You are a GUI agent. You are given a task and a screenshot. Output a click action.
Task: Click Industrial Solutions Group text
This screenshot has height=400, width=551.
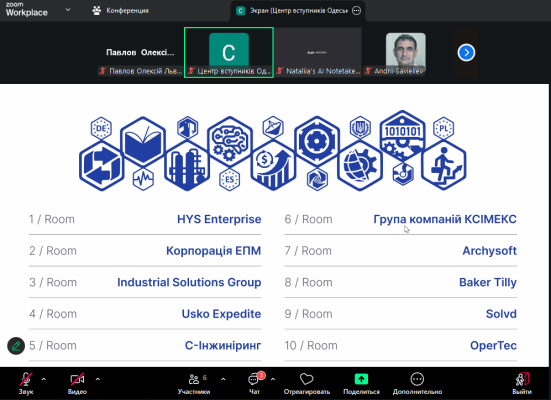189,283
